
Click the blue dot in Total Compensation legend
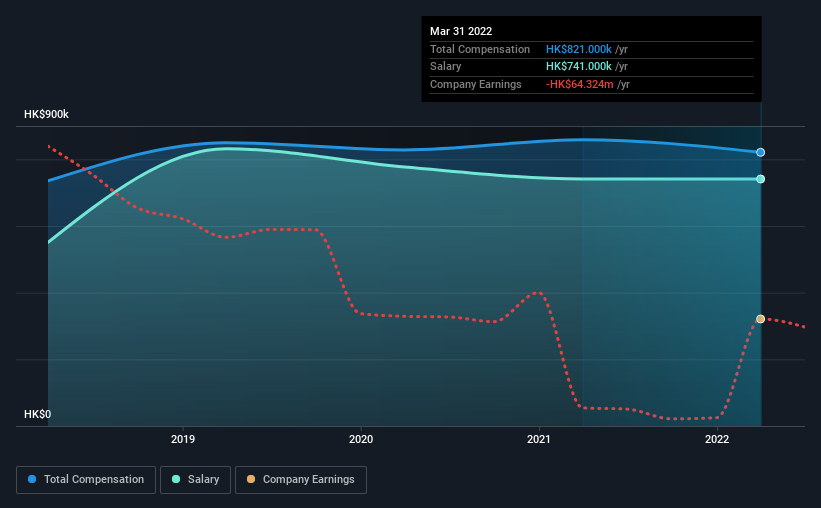[32, 479]
